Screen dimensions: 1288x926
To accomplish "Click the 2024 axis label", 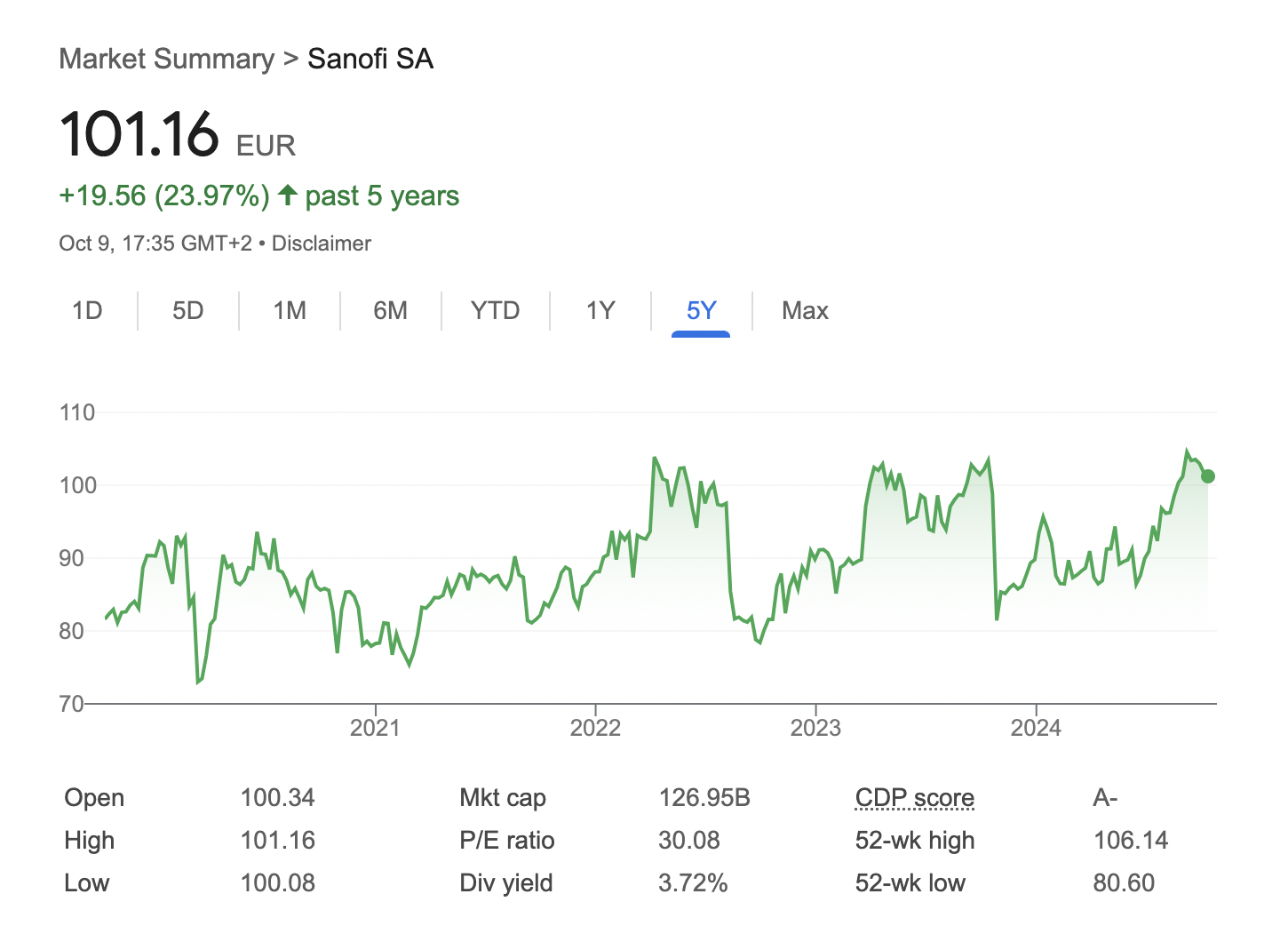I will (x=1036, y=728).
